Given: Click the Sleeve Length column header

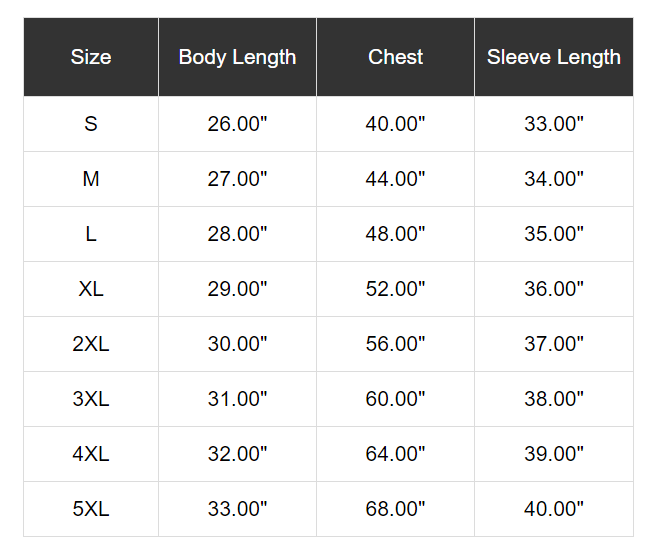Looking at the screenshot, I should click(x=554, y=57).
